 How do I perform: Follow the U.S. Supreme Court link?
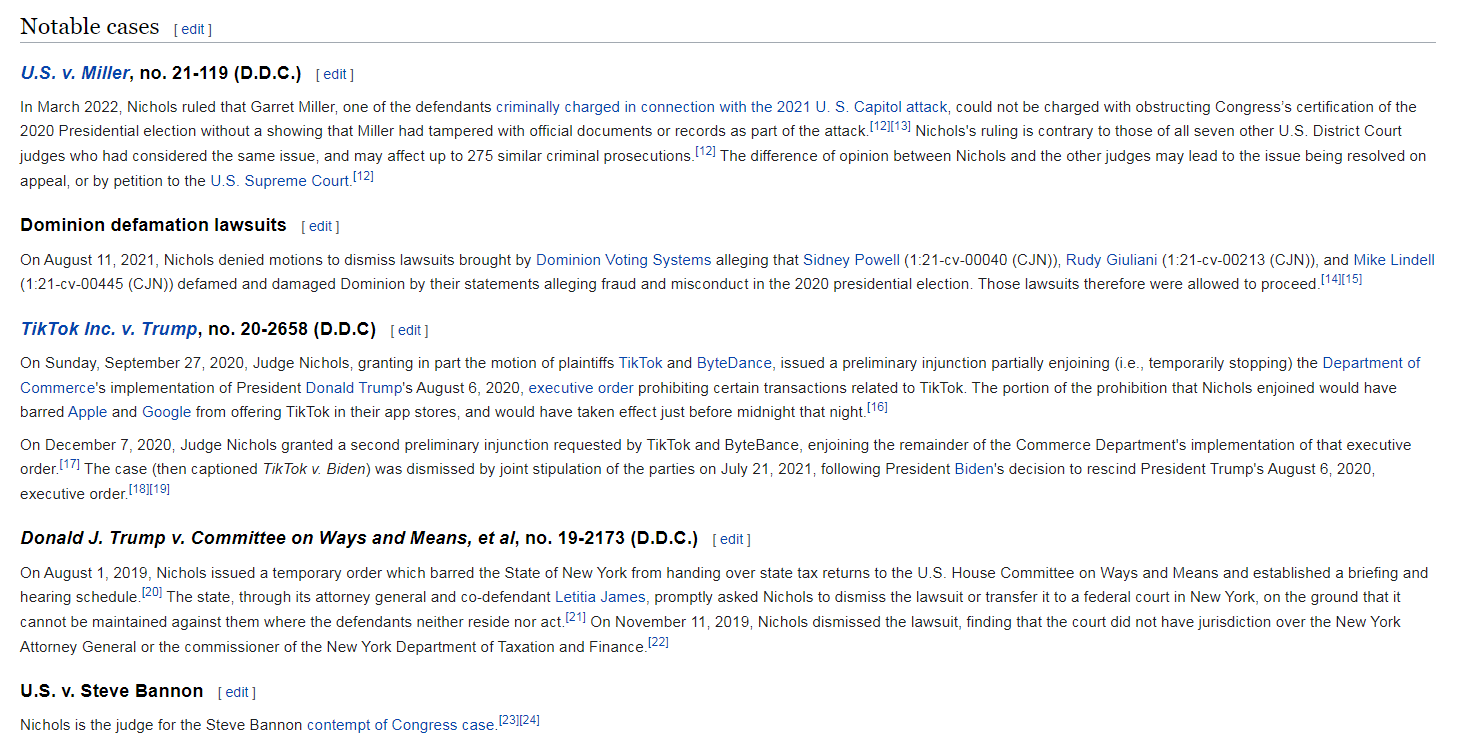(x=280, y=181)
